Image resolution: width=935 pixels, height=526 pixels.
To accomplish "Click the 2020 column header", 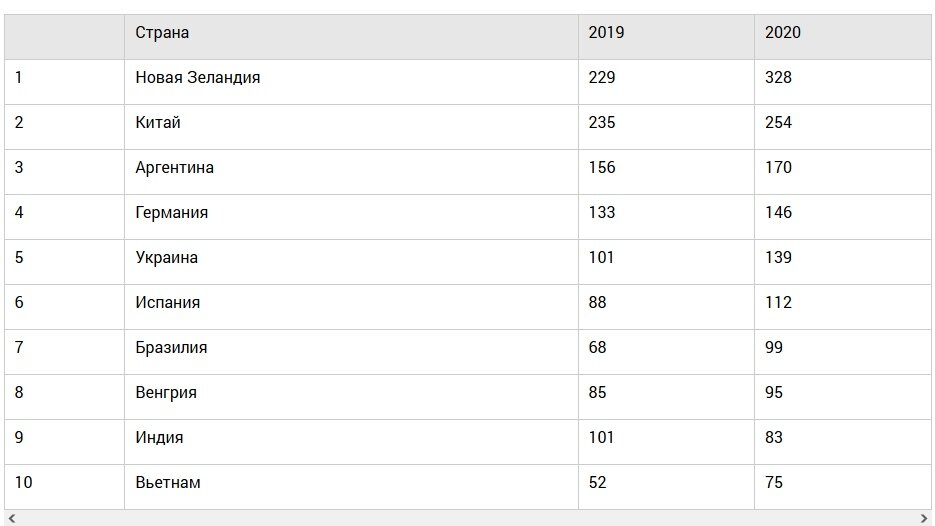I will click(783, 33).
